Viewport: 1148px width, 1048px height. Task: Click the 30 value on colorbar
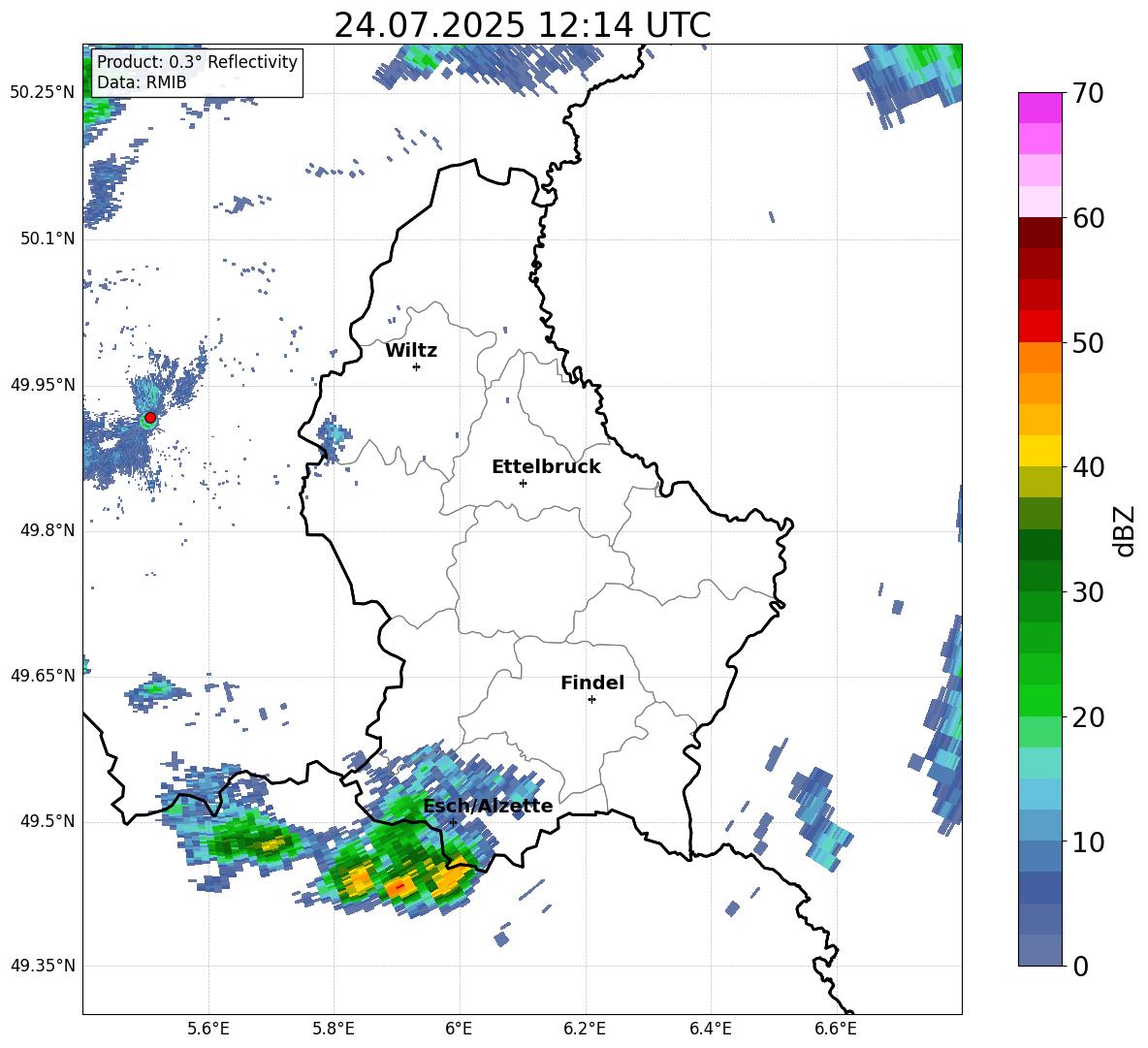coord(1088,592)
